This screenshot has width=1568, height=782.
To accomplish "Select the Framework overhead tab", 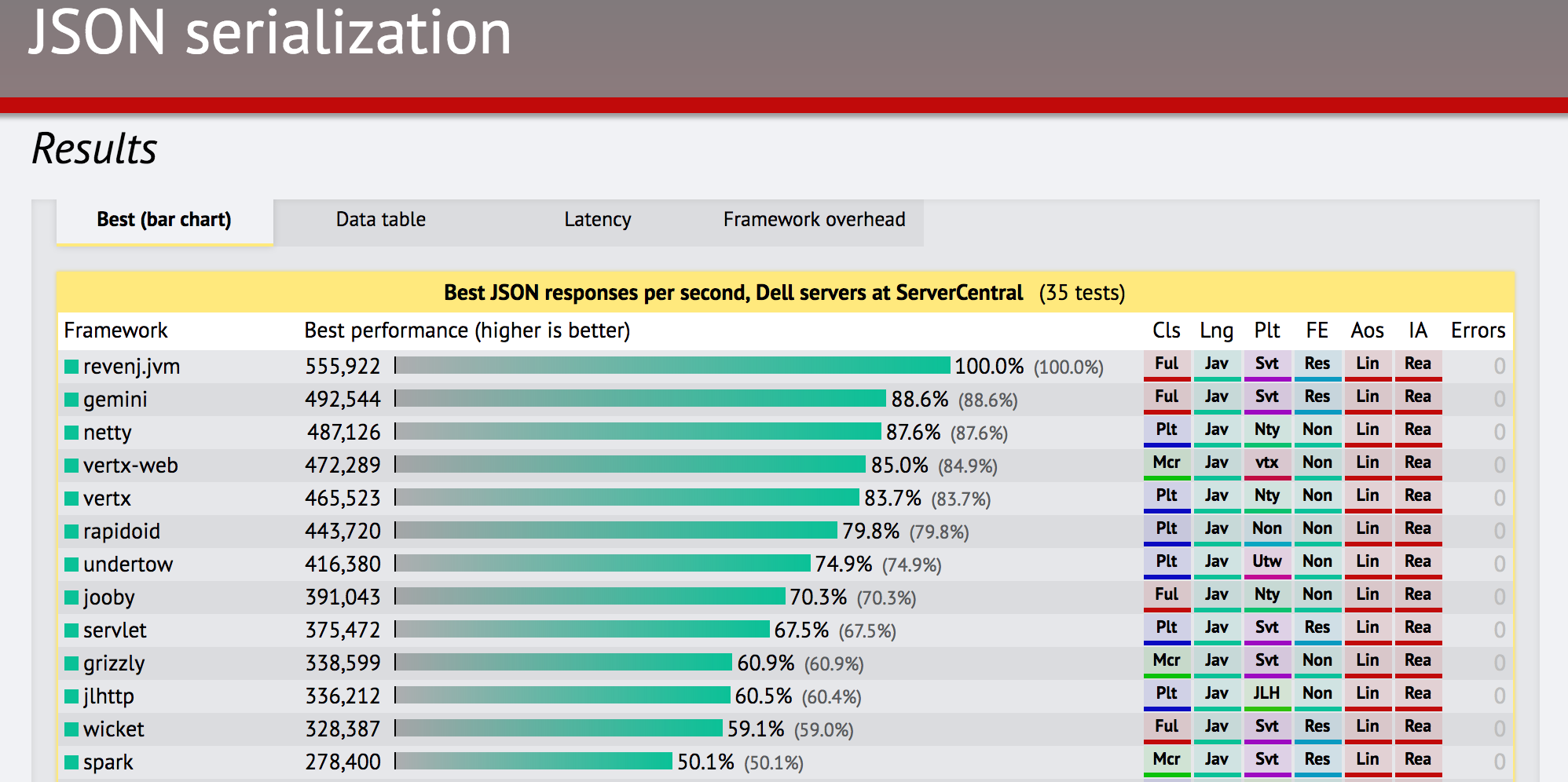I will (x=814, y=220).
